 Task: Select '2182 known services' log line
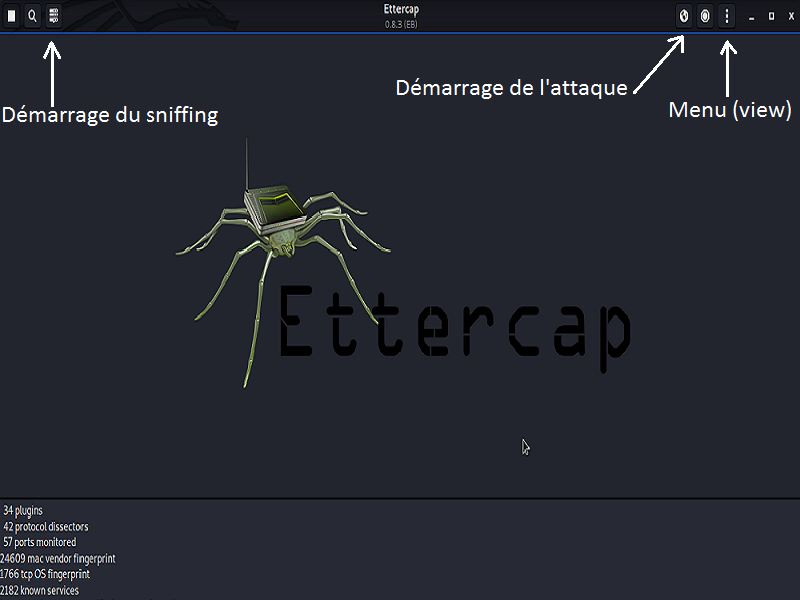[39, 590]
